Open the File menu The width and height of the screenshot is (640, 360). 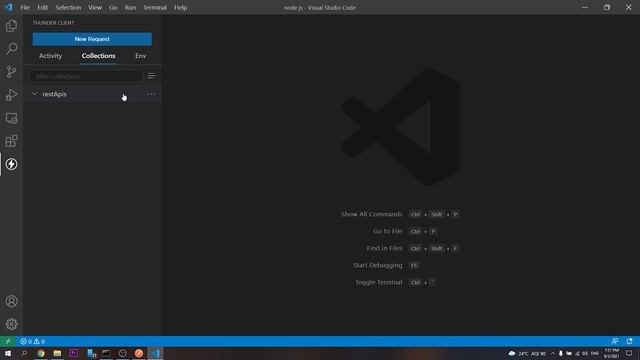[25, 7]
